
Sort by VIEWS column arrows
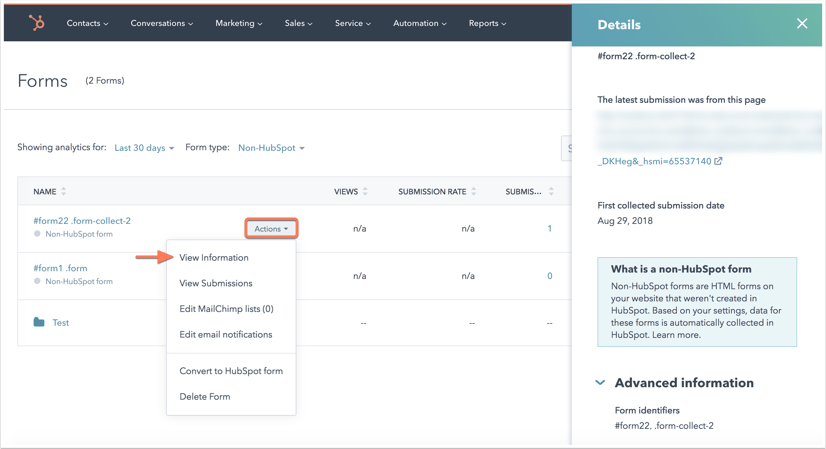point(366,191)
